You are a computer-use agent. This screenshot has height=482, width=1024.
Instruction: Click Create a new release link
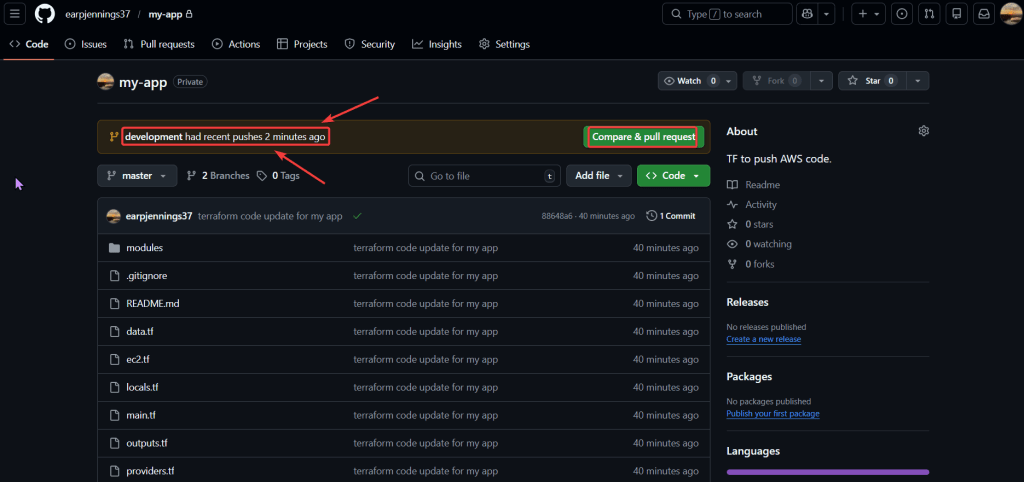[x=763, y=339]
